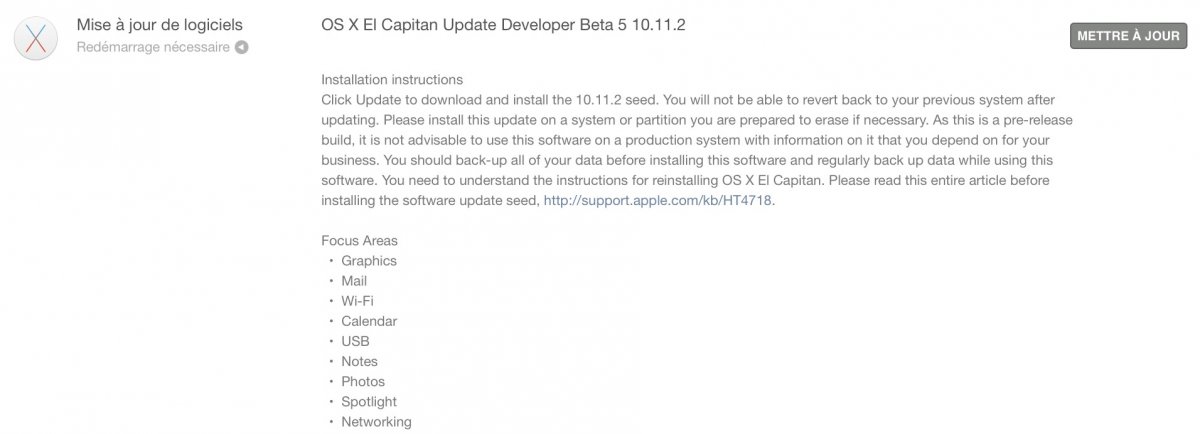
Task: Click the OS X El Capitan Update title
Action: (x=503, y=24)
